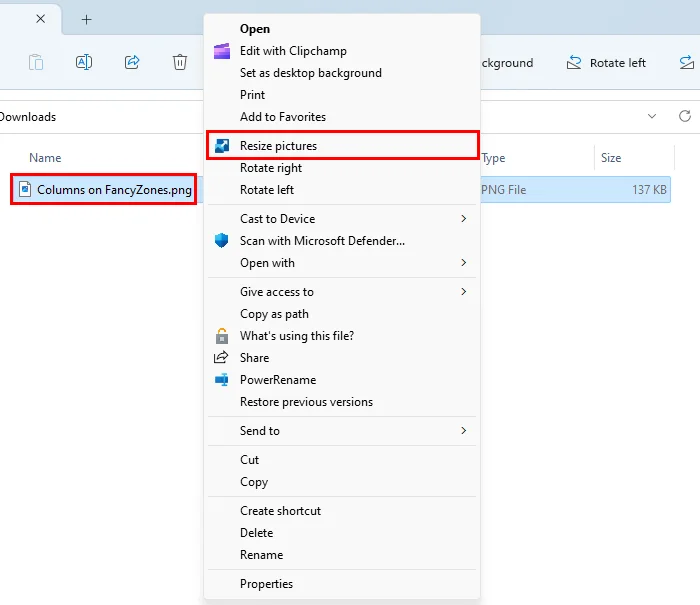Open a new tab with plus button
The height and width of the screenshot is (605, 700).
87,19
